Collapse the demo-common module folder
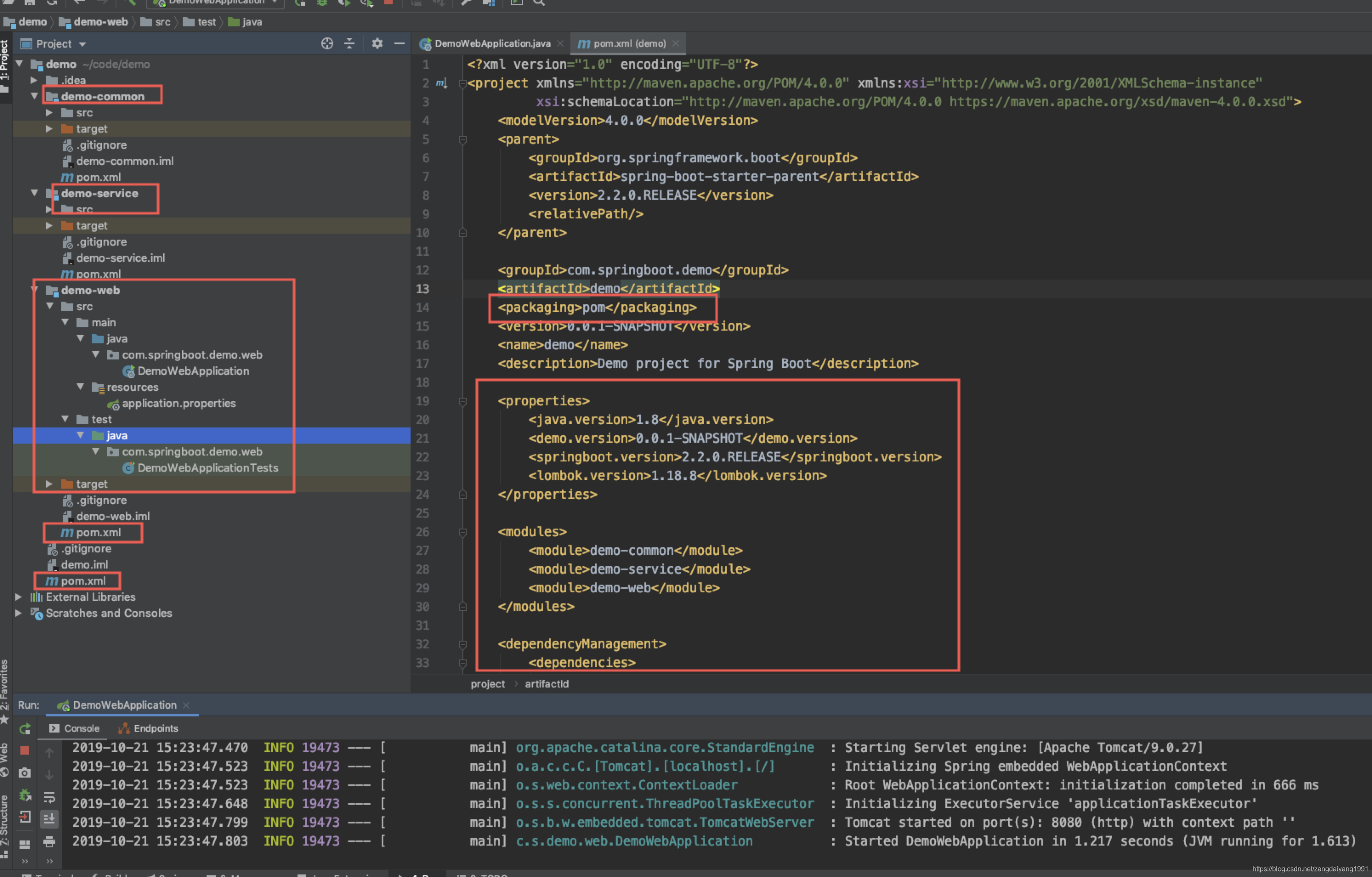Viewport: 1372px width, 877px height. (34, 96)
